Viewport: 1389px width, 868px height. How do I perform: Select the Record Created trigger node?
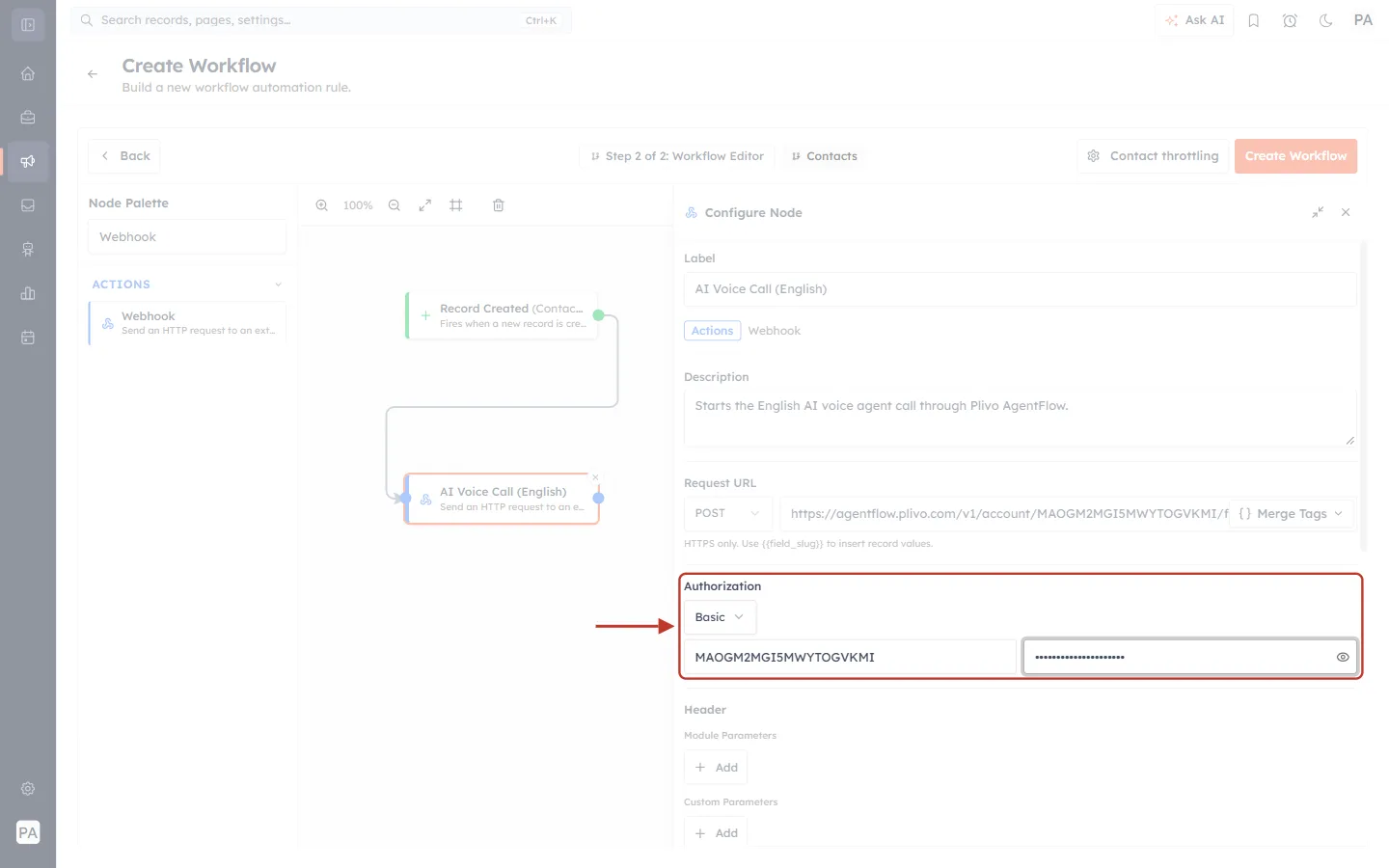[502, 315]
